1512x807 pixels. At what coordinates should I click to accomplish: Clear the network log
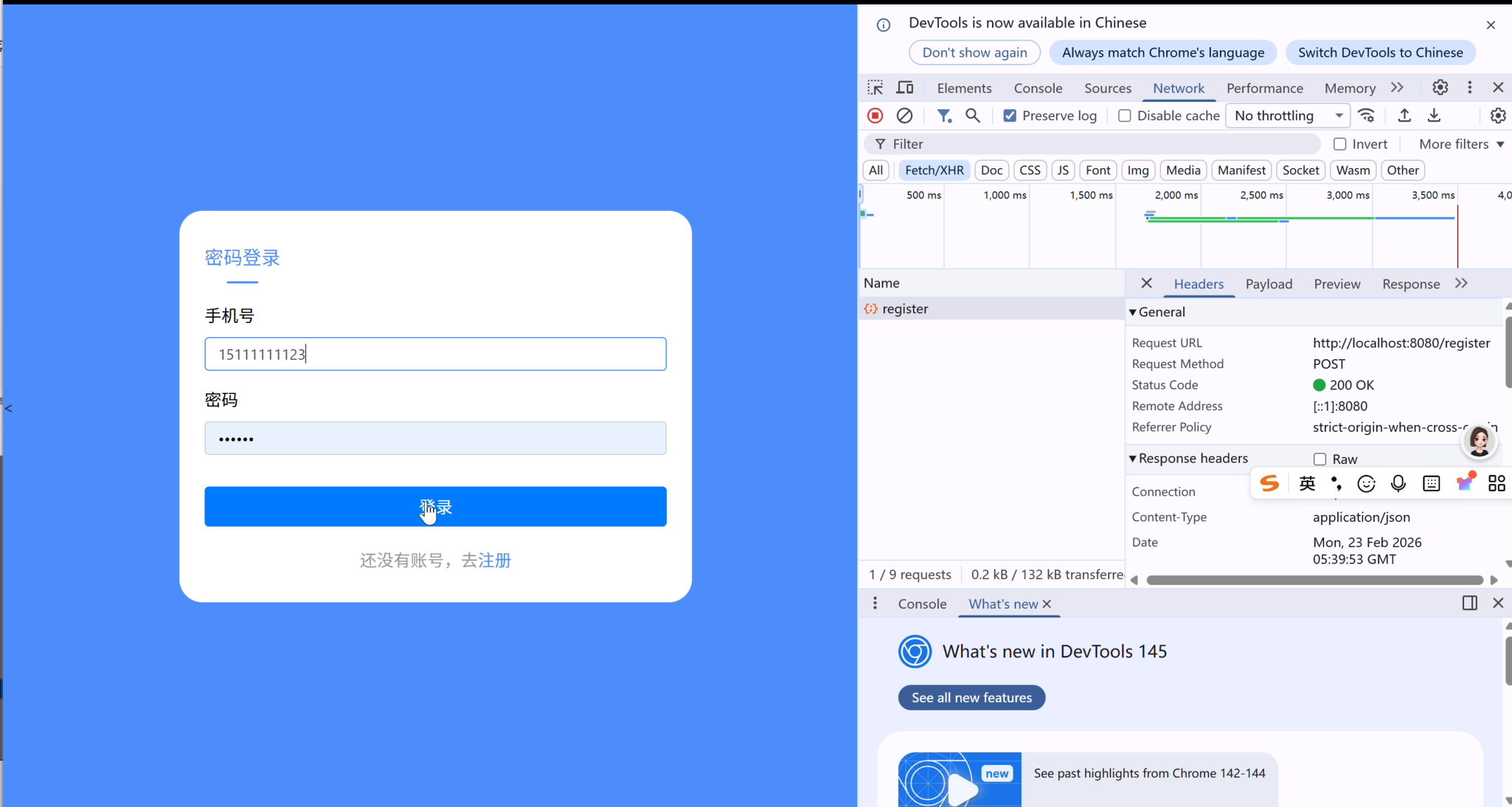904,116
